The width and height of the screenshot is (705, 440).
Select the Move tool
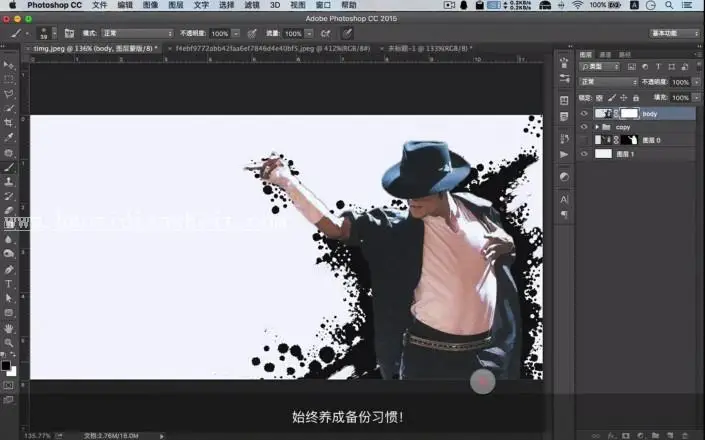pos(9,65)
